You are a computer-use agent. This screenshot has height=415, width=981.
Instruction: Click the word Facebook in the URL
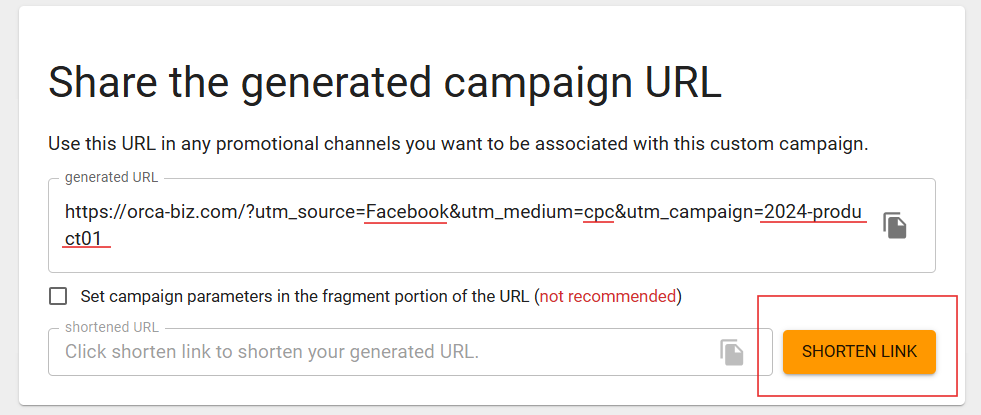tap(406, 212)
